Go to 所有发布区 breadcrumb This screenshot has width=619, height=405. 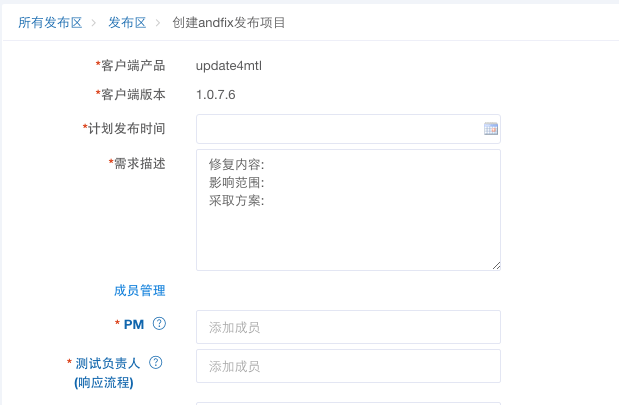pyautogui.click(x=50, y=22)
